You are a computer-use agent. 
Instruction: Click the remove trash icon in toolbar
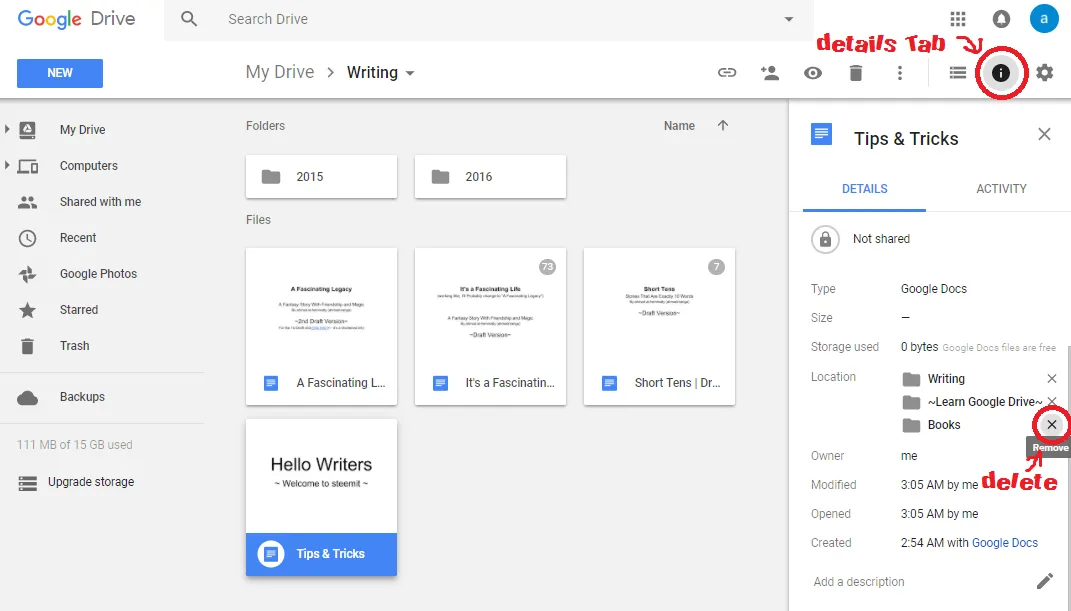pyautogui.click(x=856, y=72)
